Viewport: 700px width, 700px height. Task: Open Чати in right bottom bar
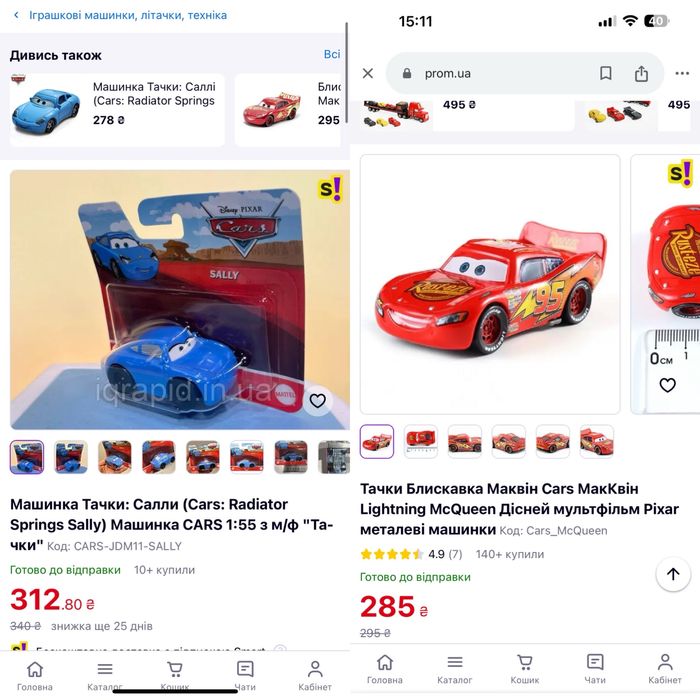(x=595, y=668)
